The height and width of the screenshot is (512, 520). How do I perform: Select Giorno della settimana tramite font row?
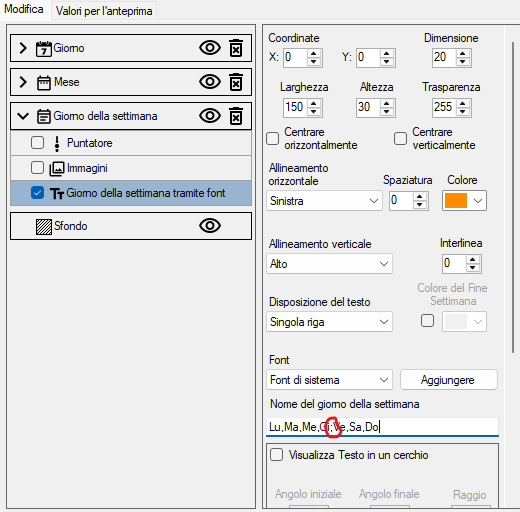tap(131, 193)
